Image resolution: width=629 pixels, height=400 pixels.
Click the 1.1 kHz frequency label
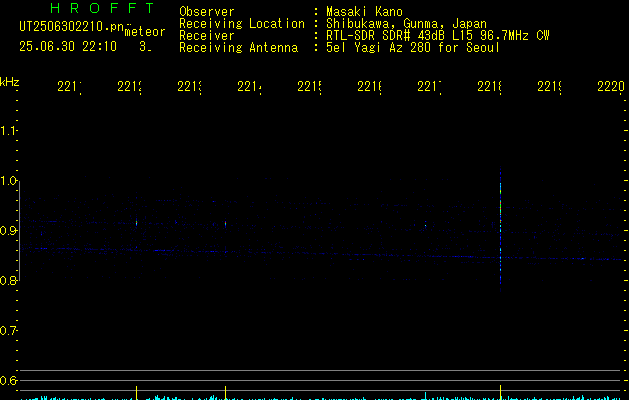tap(8, 131)
